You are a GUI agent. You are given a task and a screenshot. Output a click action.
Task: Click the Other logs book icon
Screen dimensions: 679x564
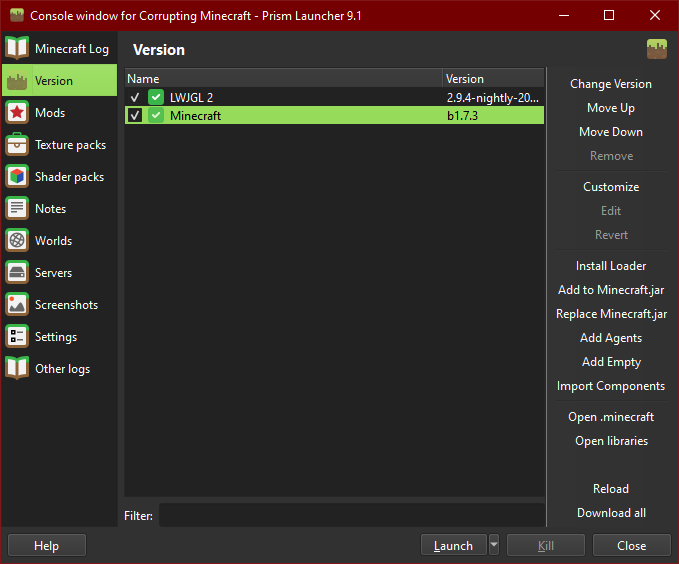(17, 369)
